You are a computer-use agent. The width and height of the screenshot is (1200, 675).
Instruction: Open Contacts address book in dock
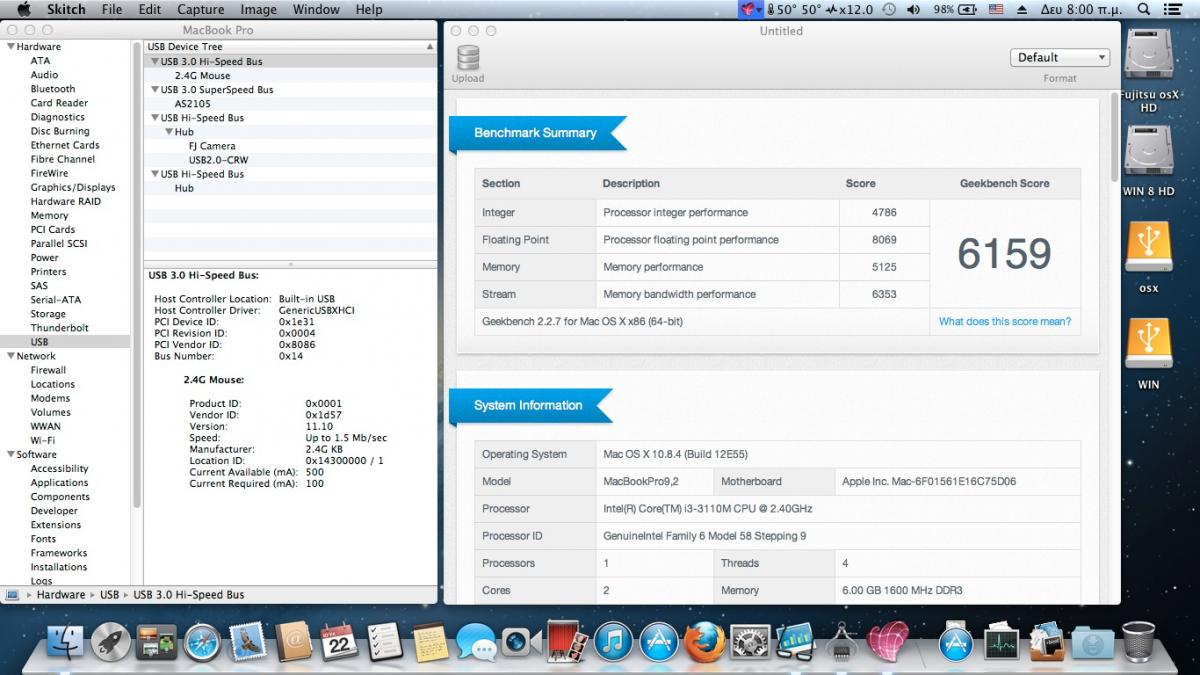click(x=294, y=641)
